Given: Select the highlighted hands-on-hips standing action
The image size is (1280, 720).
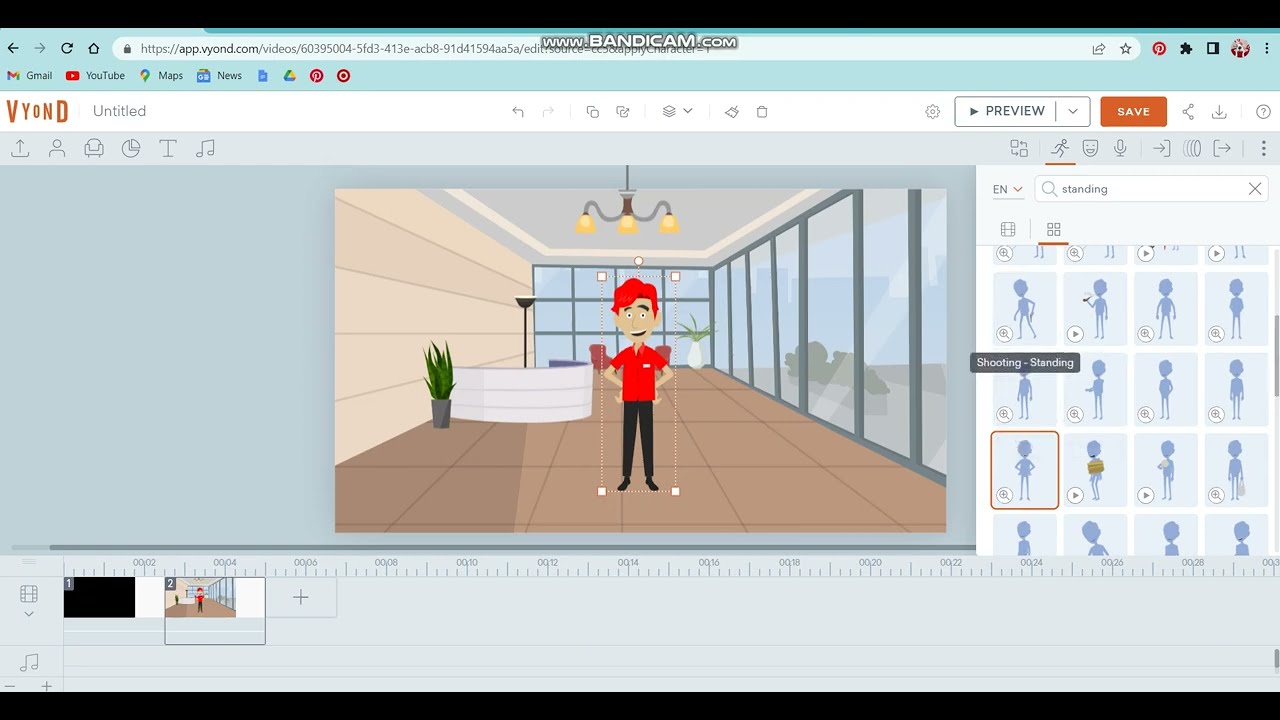Looking at the screenshot, I should click(1025, 470).
